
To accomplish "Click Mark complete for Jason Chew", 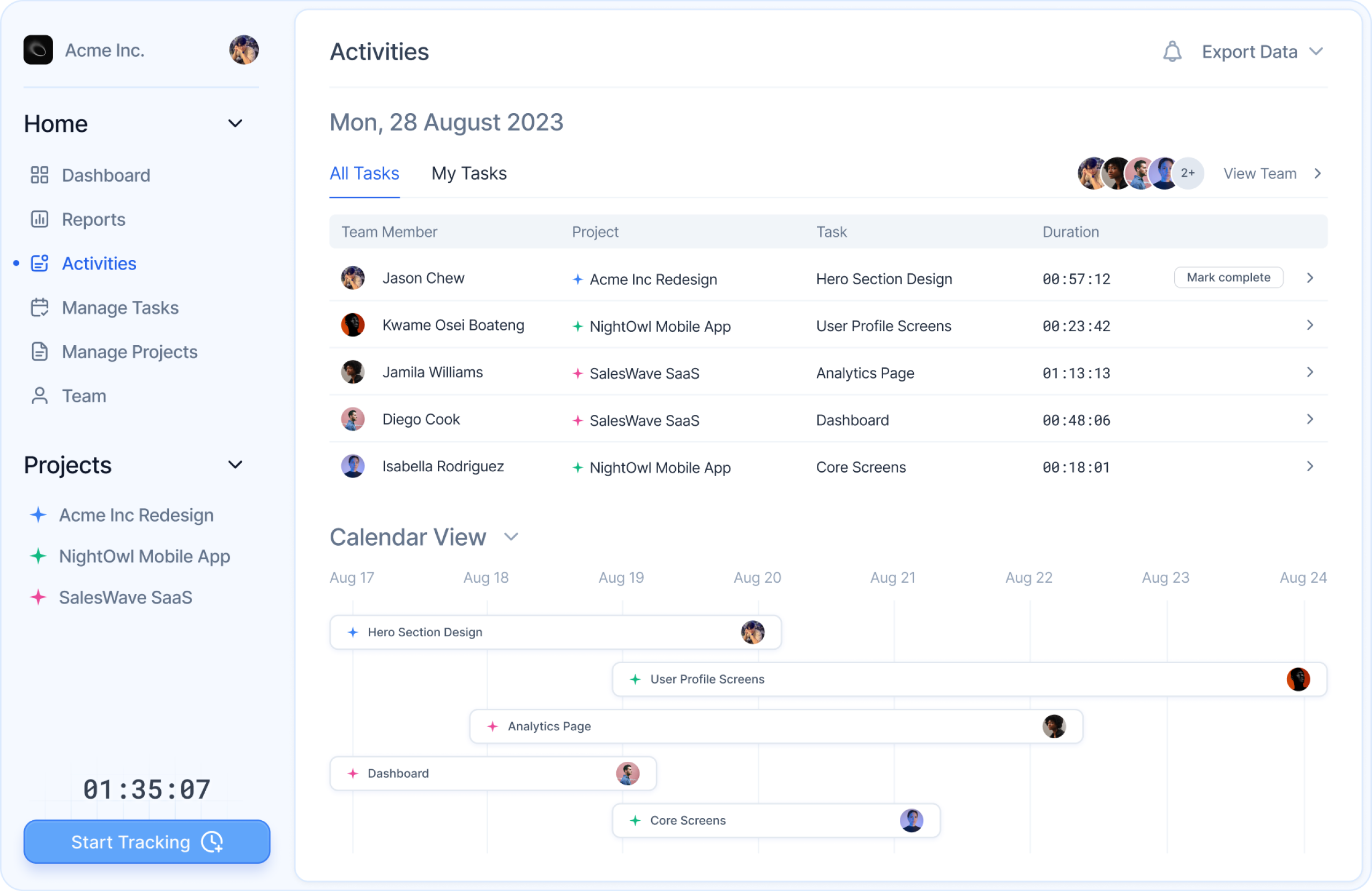I will (x=1228, y=277).
